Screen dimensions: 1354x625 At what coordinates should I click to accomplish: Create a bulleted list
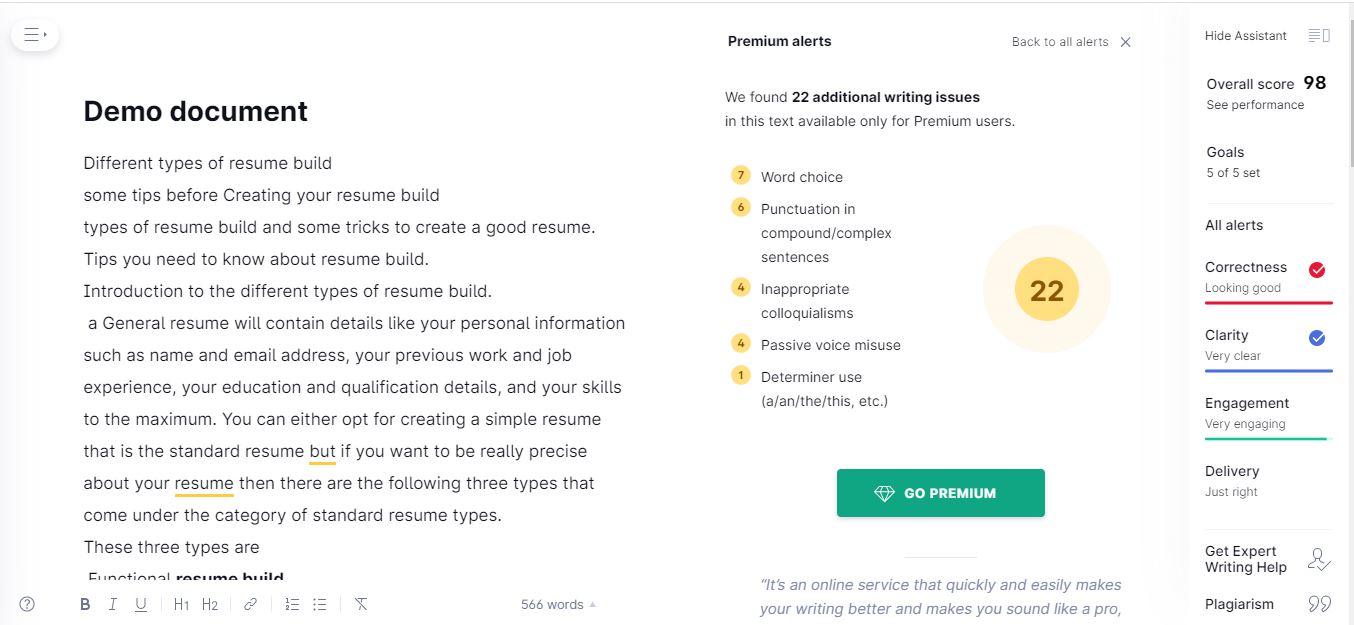320,604
